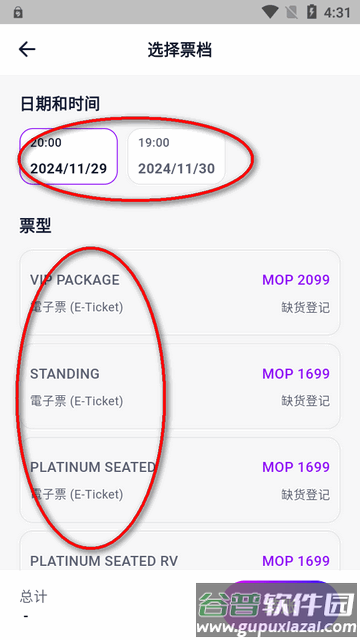Select the 19:00 2024/11/30 date option

point(176,156)
